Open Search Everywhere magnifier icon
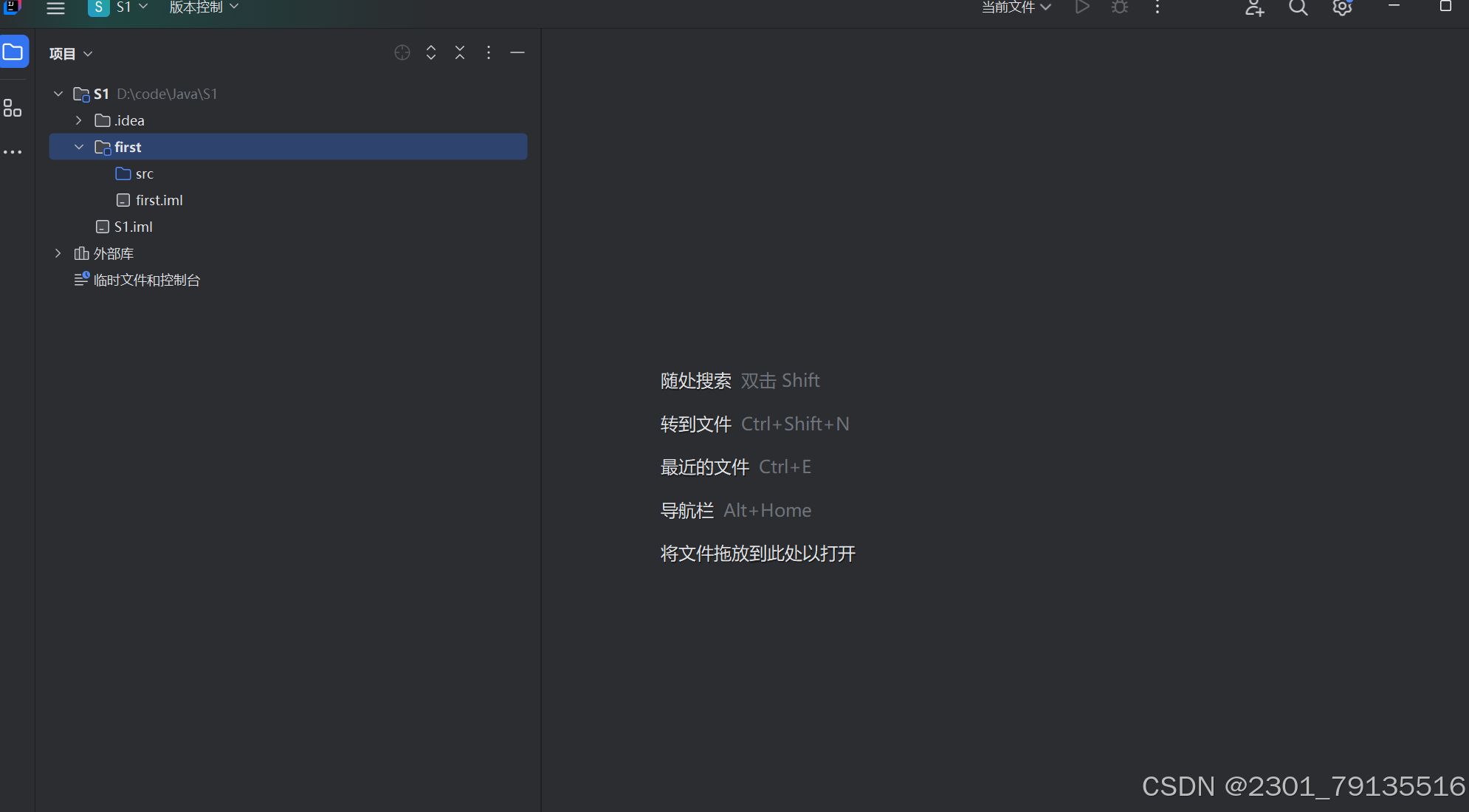This screenshot has height=812, width=1469. click(1298, 7)
